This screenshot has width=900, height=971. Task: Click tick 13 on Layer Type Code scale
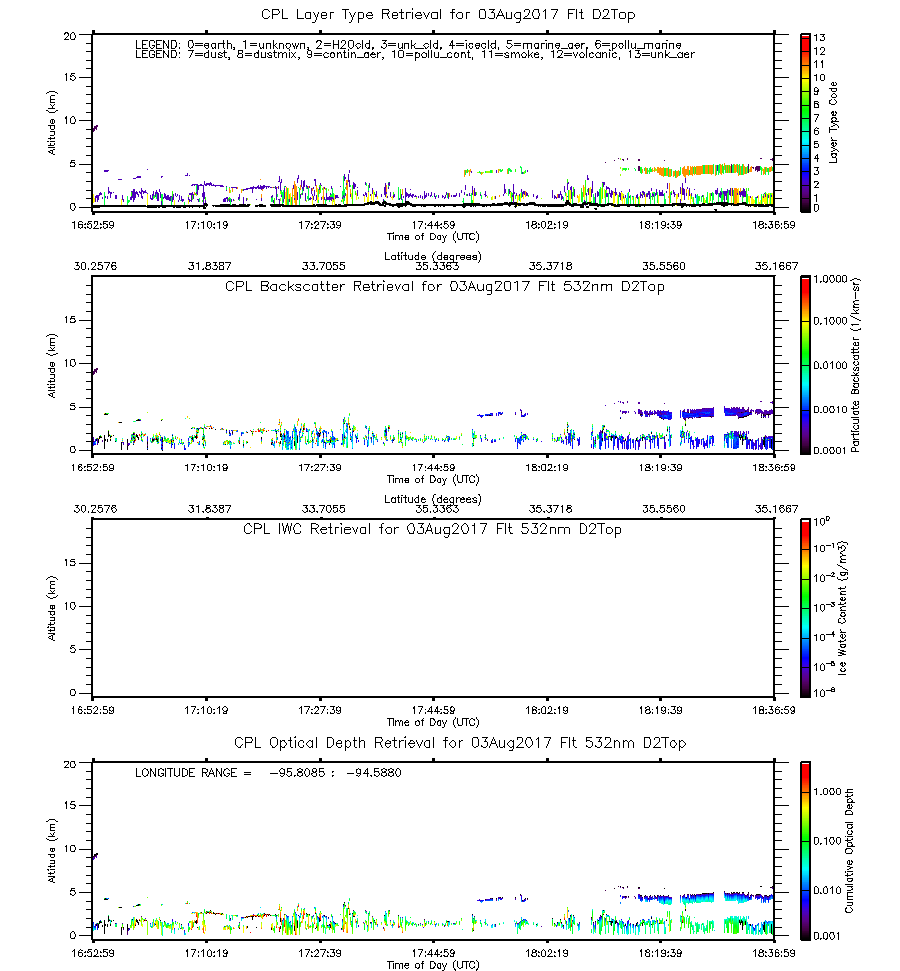click(819, 38)
